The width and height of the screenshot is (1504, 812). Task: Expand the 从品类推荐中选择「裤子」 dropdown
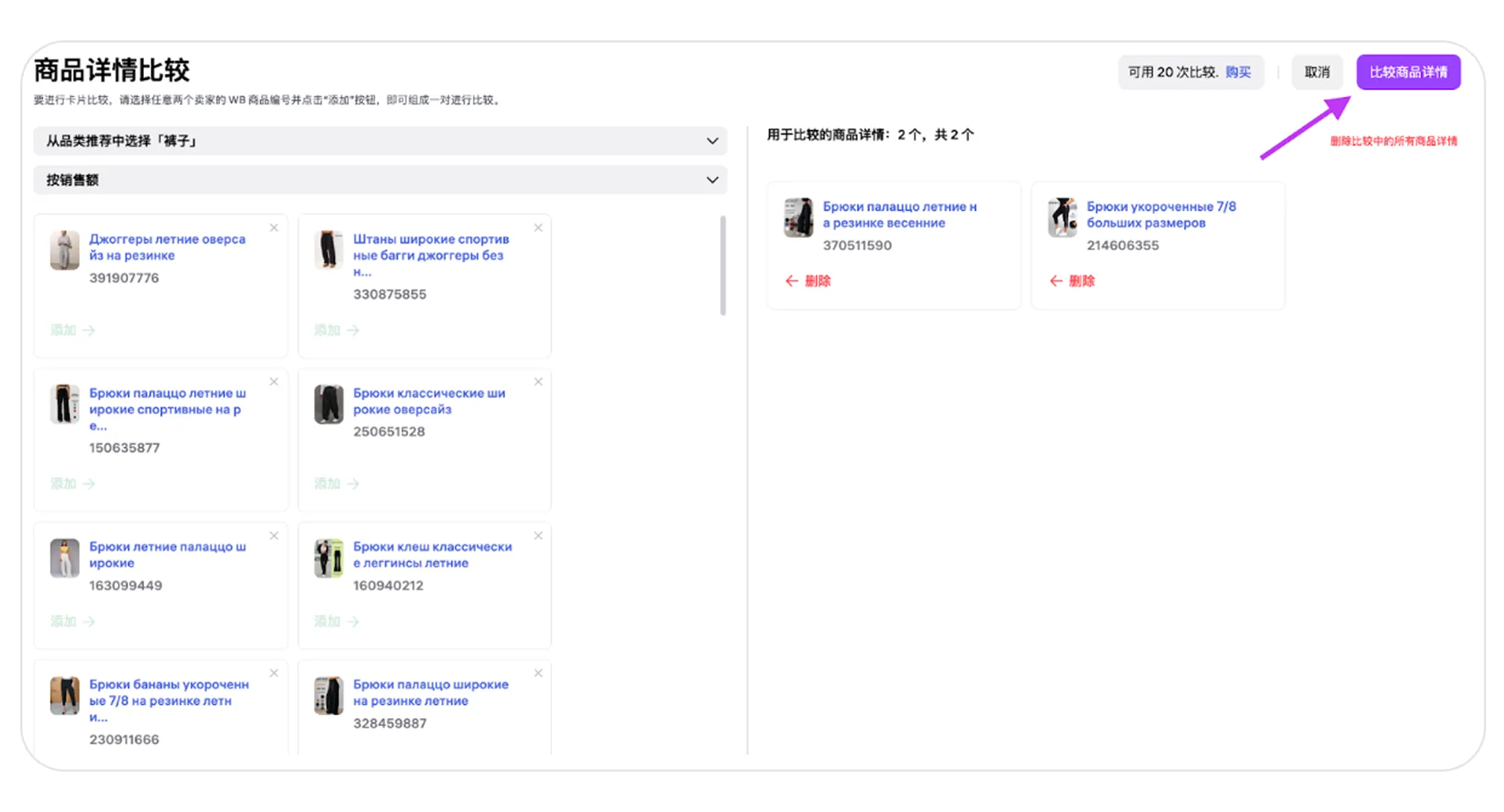click(x=379, y=141)
